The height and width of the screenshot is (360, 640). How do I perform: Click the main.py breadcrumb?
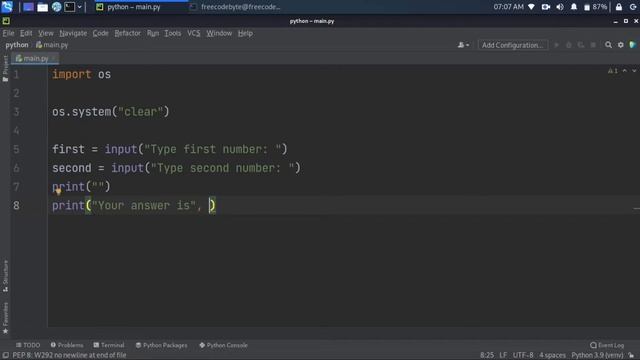[x=52, y=45]
